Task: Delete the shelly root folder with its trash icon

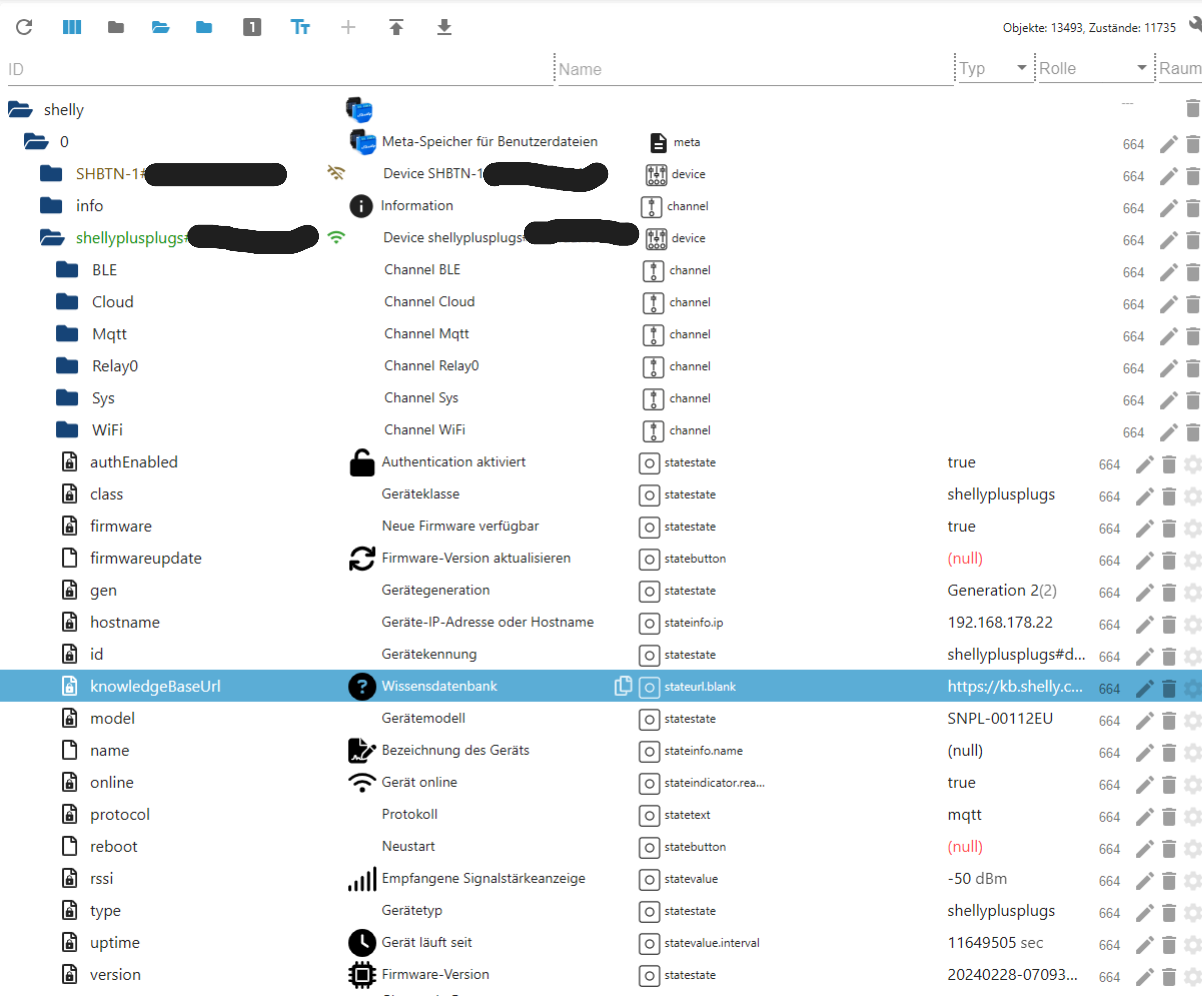Action: coord(1192,109)
